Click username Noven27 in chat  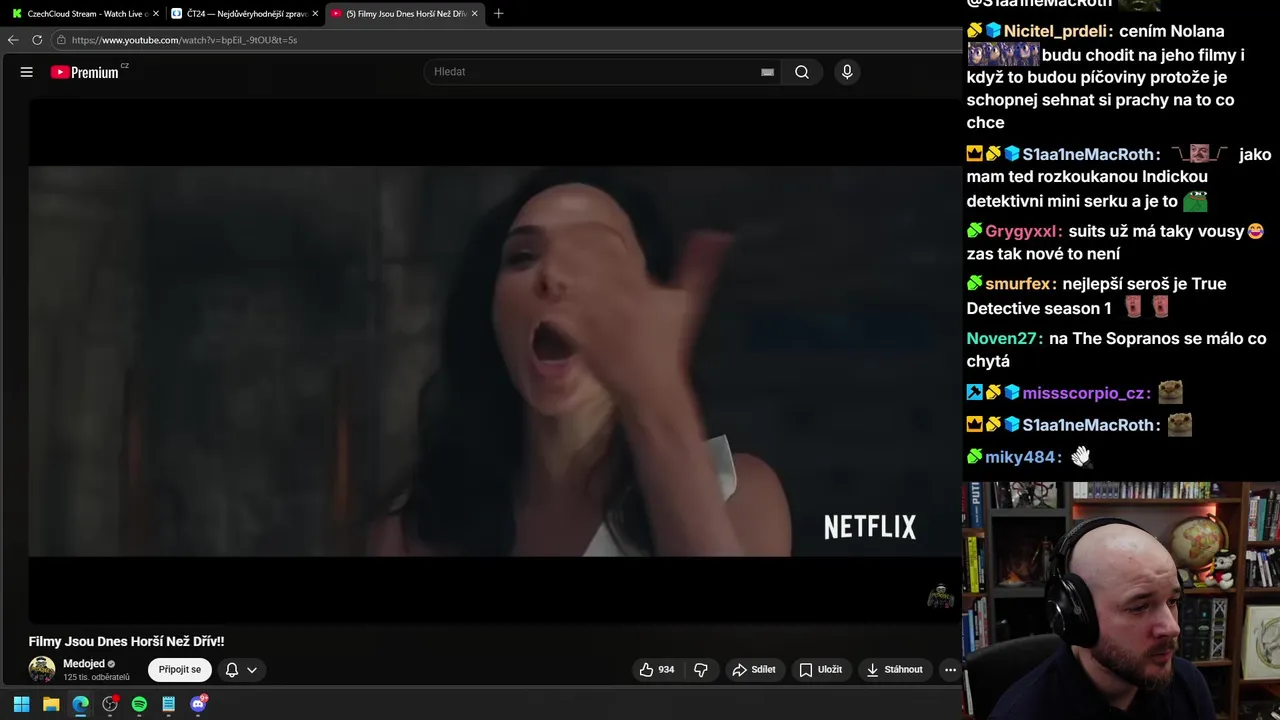point(1003,339)
